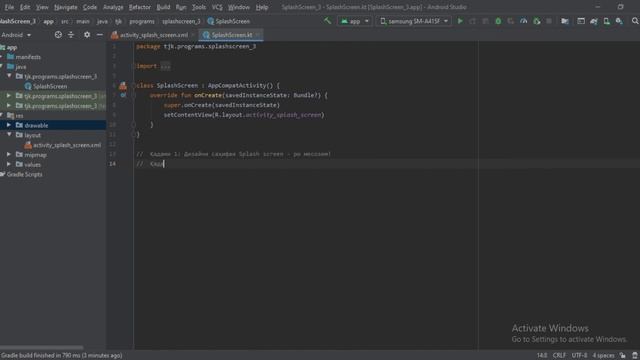This screenshot has width=640, height=360.
Task: Open the Android profiler gauge icon
Action: coord(523,21)
